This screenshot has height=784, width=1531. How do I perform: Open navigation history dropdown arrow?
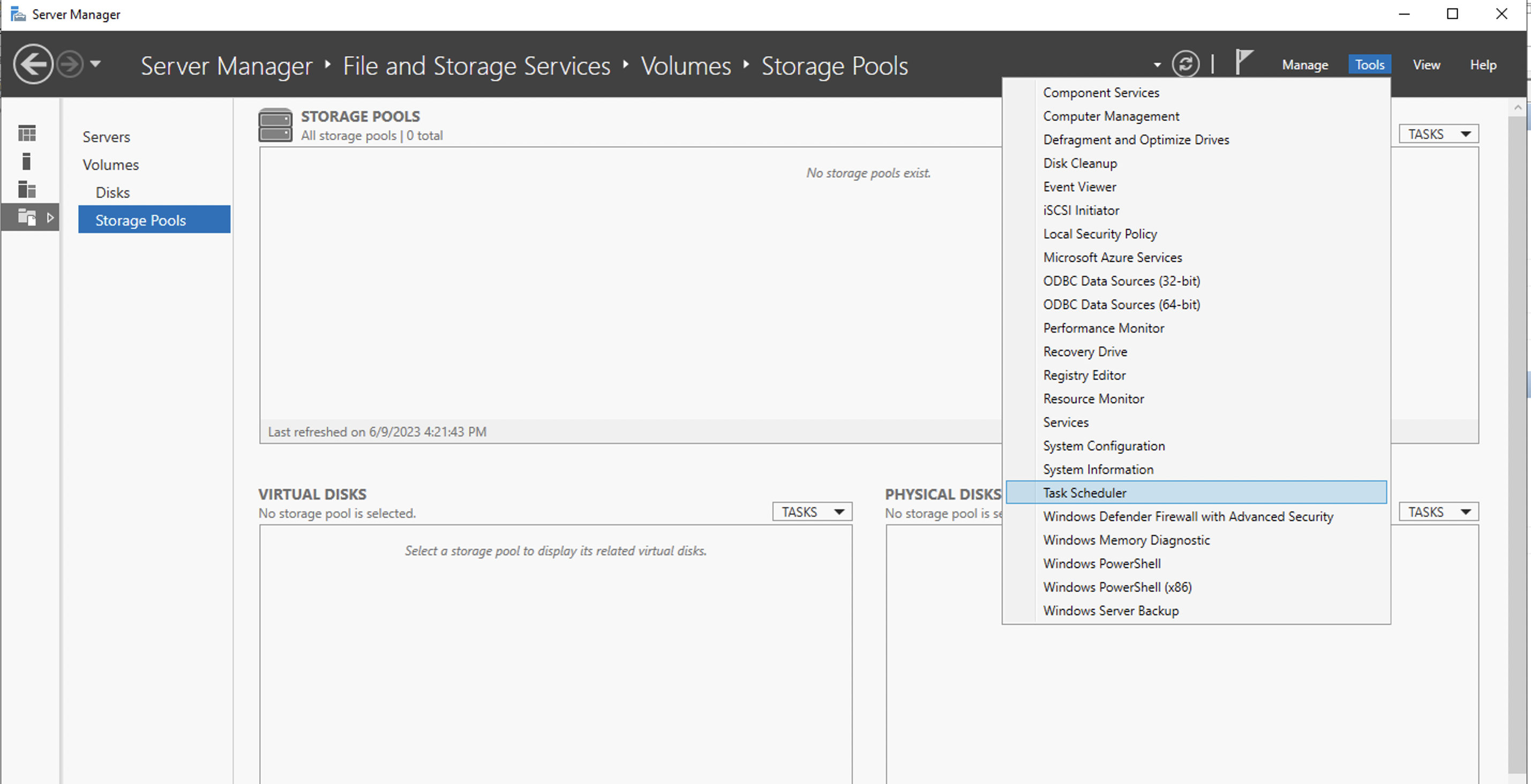96,64
